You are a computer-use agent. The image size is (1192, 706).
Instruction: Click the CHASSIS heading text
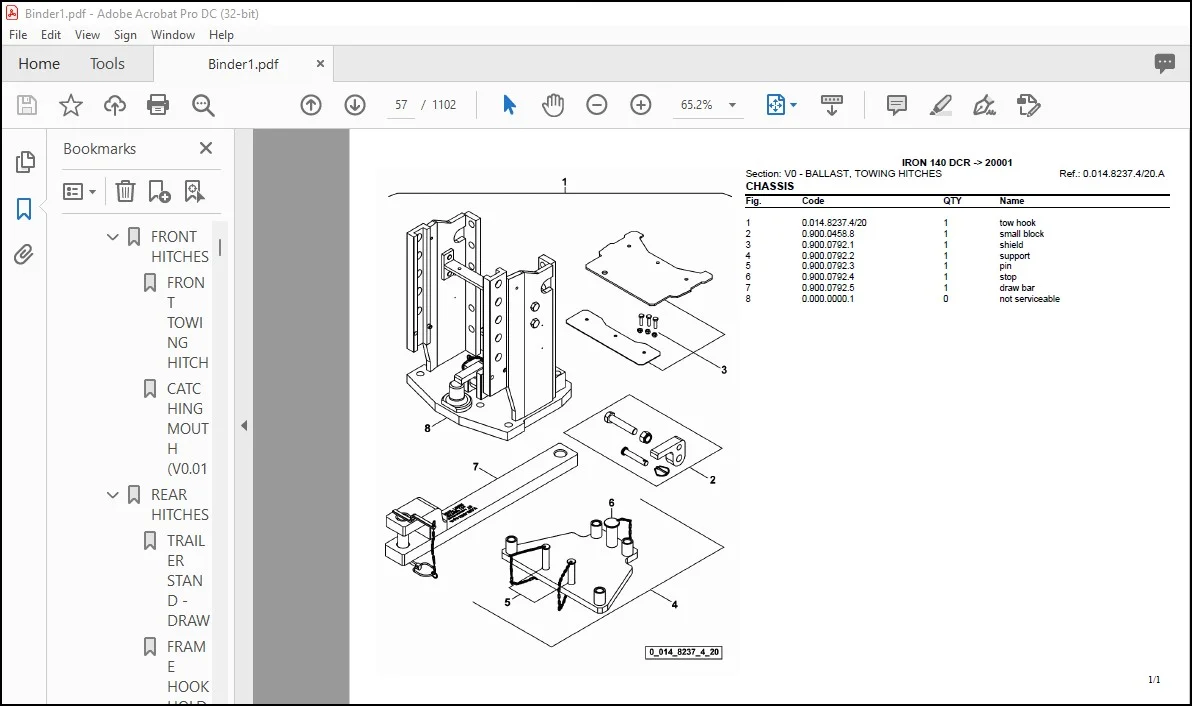pyautogui.click(x=769, y=186)
